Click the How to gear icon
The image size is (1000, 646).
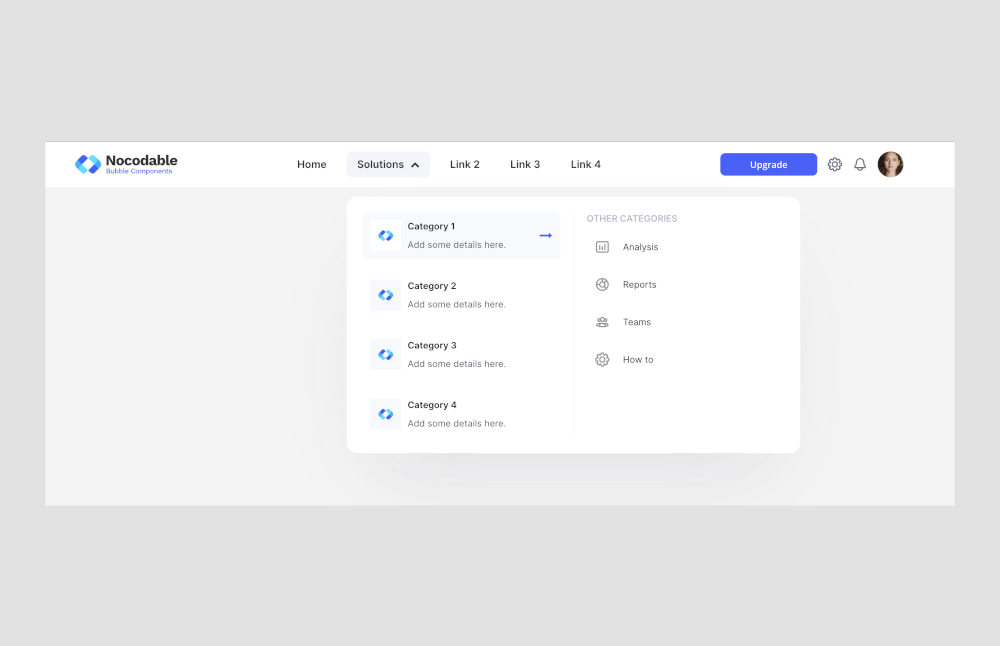(601, 359)
